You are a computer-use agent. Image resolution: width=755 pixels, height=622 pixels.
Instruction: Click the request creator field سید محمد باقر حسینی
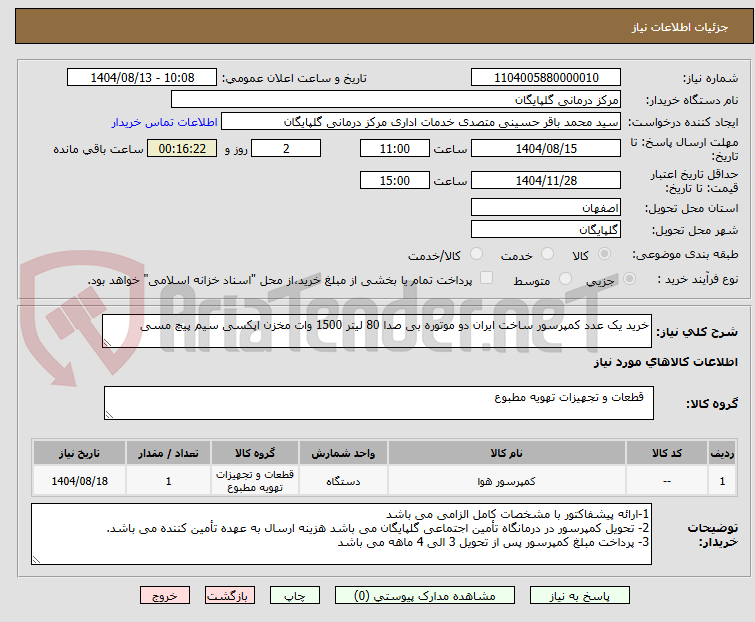(421, 122)
